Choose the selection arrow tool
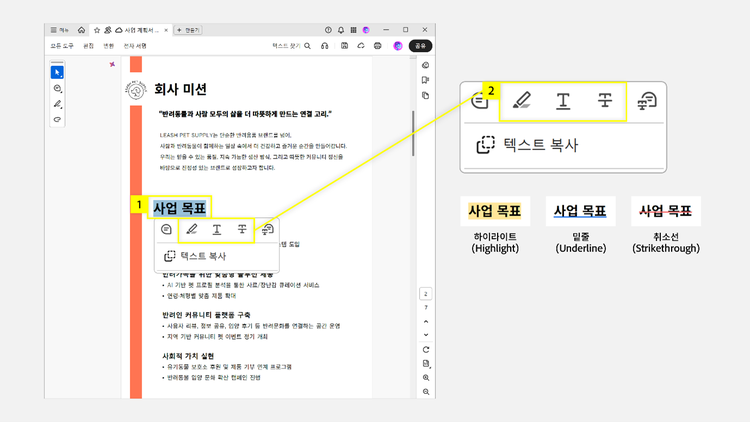 click(57, 72)
